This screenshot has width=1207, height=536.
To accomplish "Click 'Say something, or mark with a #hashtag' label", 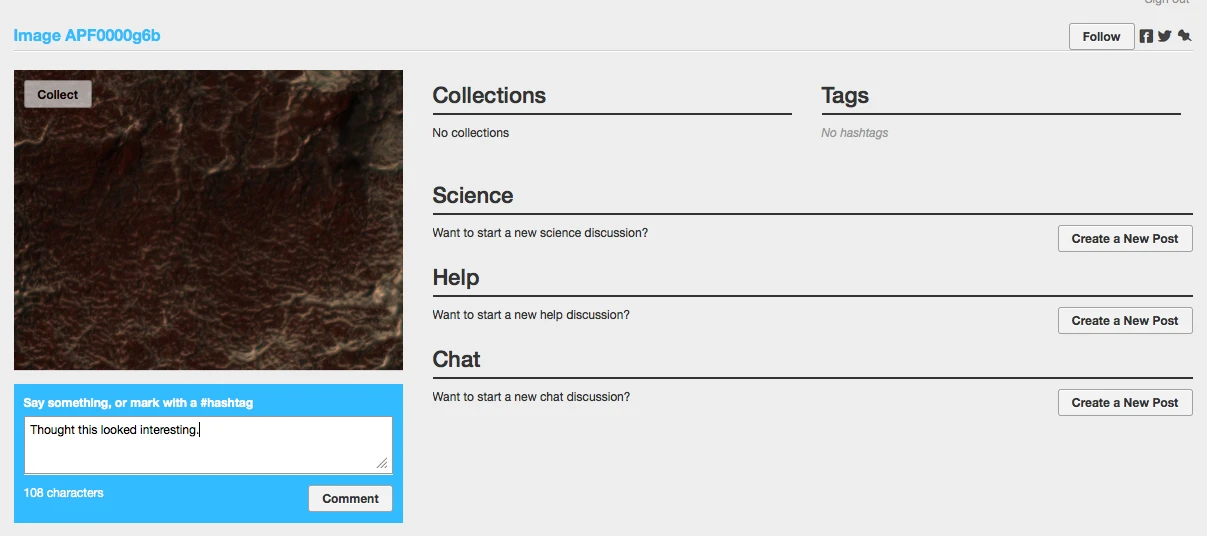I will click(138, 403).
